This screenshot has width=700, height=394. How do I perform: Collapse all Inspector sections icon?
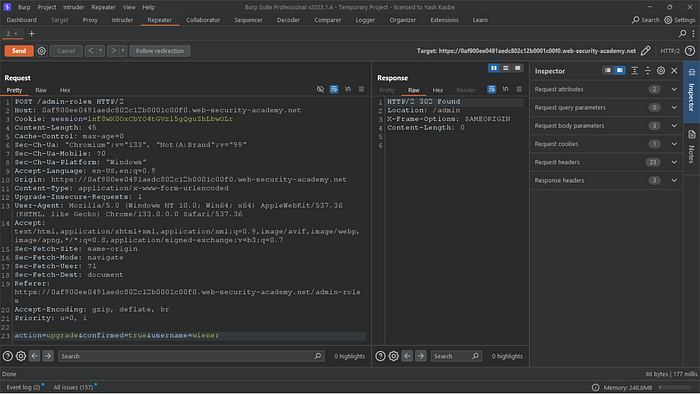click(x=648, y=71)
